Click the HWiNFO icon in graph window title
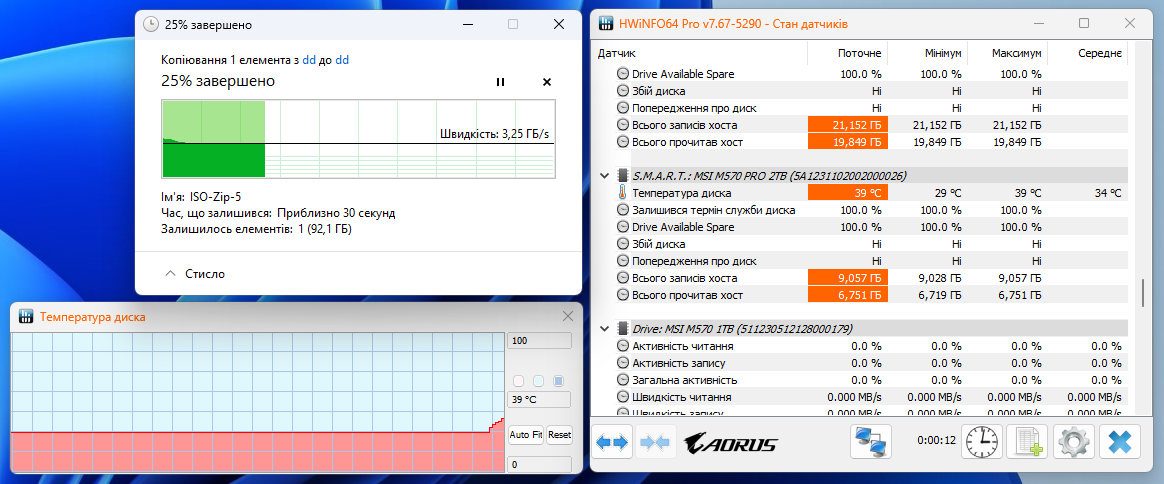 [x=25, y=316]
